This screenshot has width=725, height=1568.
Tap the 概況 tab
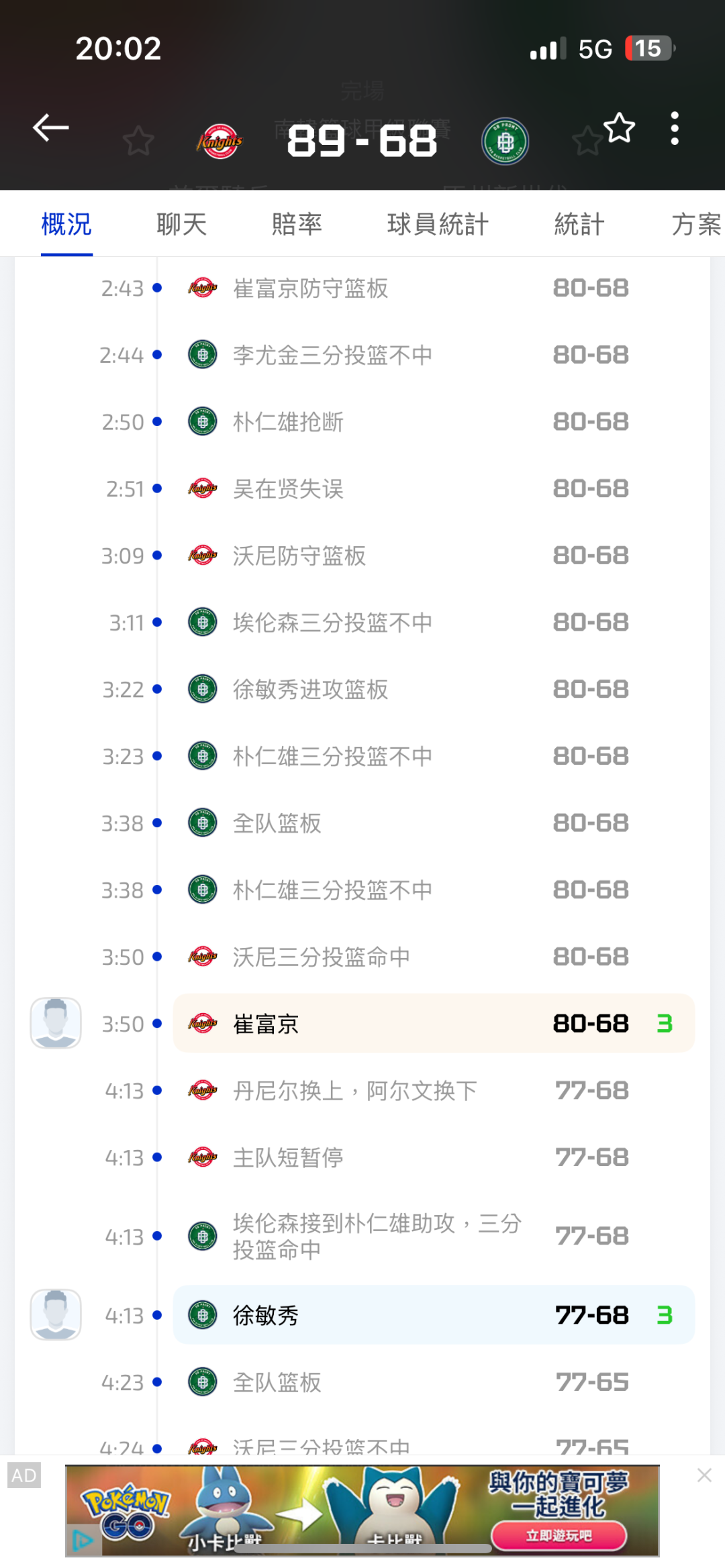[66, 224]
